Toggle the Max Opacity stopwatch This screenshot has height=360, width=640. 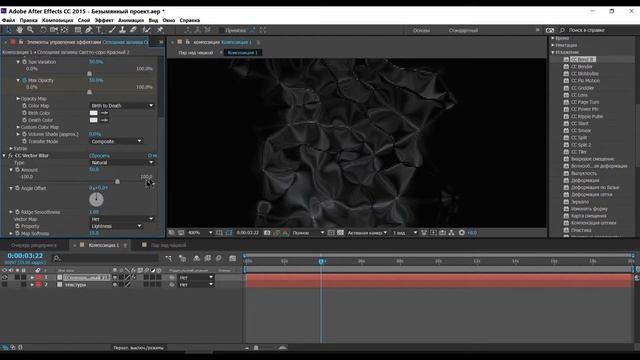24,80
